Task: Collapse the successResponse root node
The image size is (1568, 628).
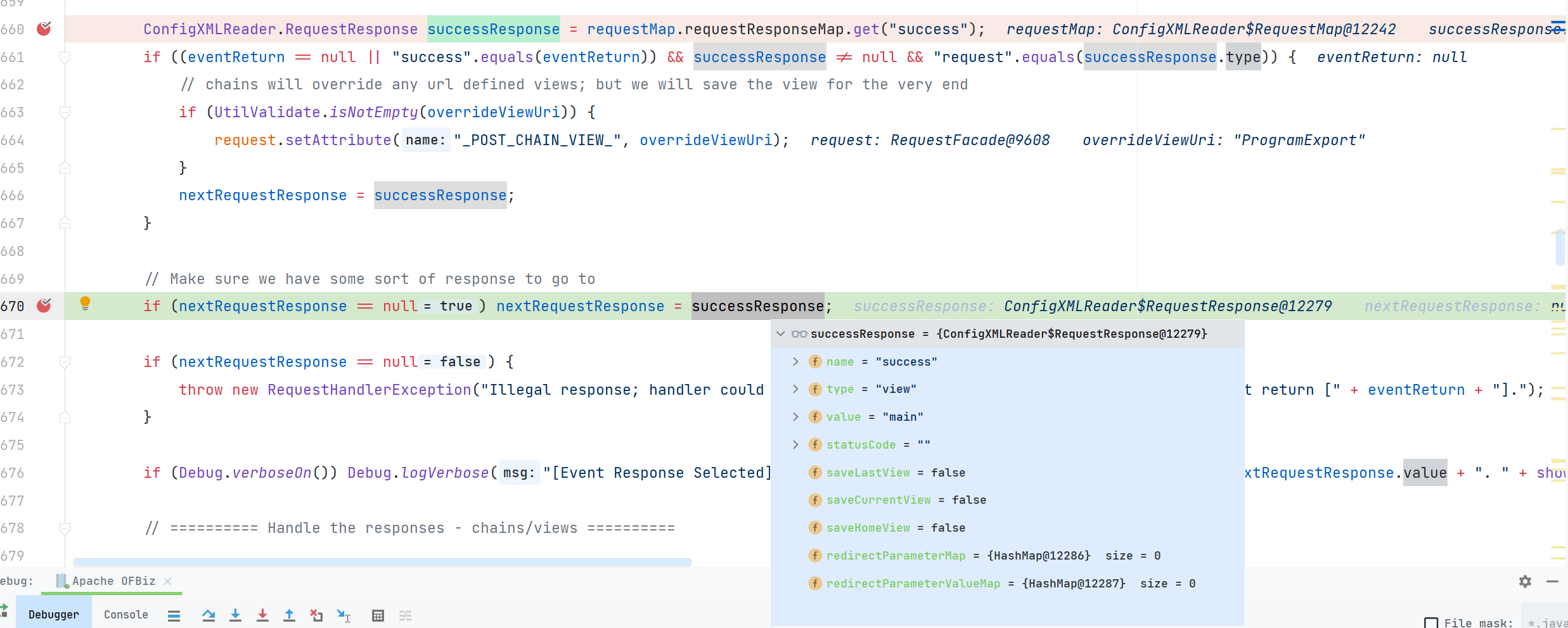Action: click(x=781, y=334)
